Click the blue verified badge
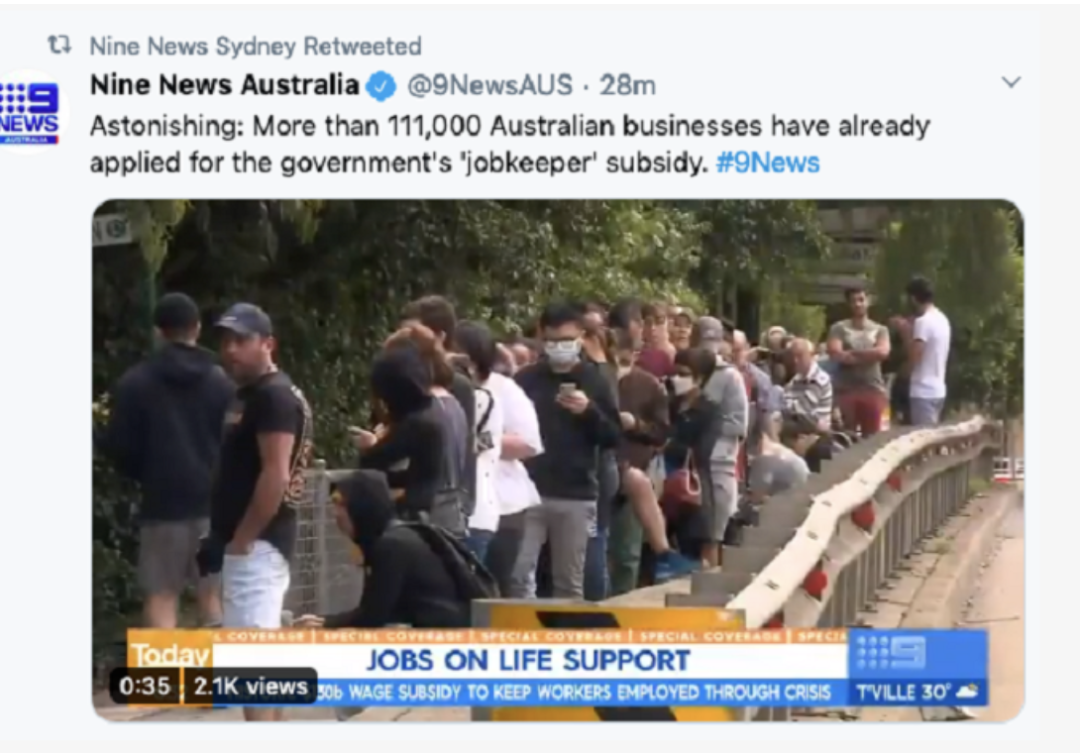Screen dimensions: 1080x753 (381, 87)
